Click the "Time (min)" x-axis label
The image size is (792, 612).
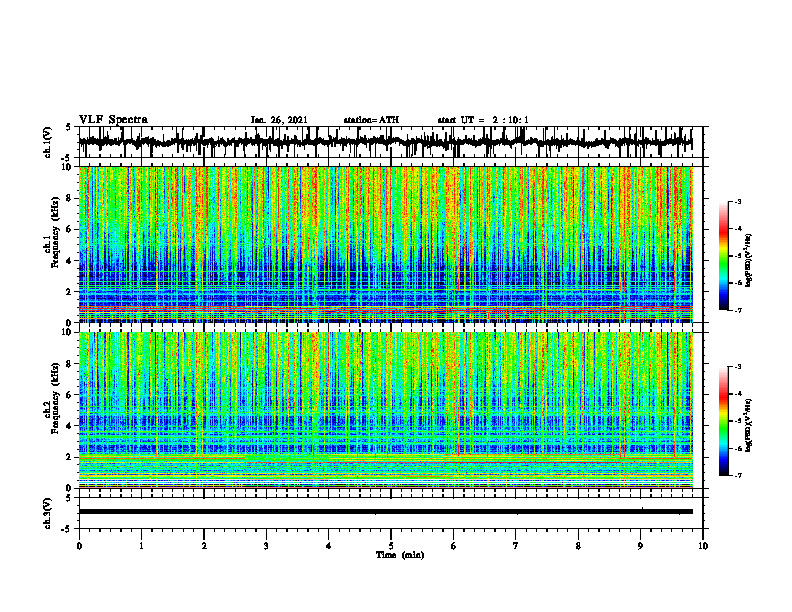point(400,555)
